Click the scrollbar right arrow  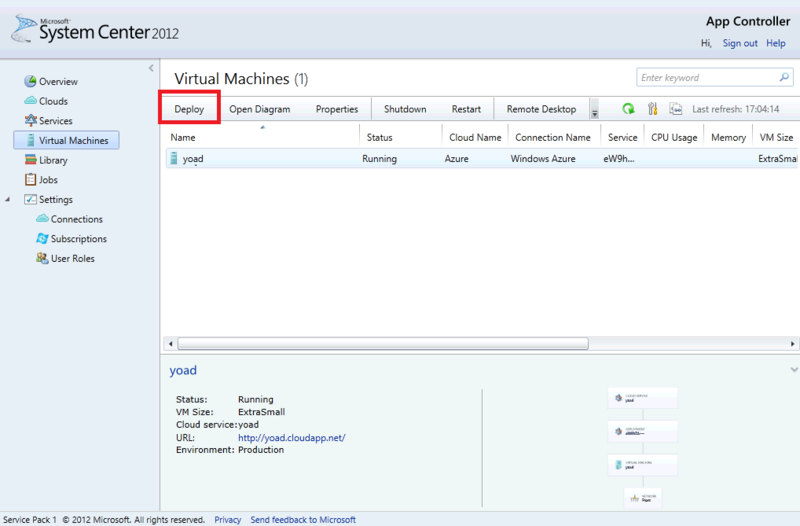coord(792,343)
